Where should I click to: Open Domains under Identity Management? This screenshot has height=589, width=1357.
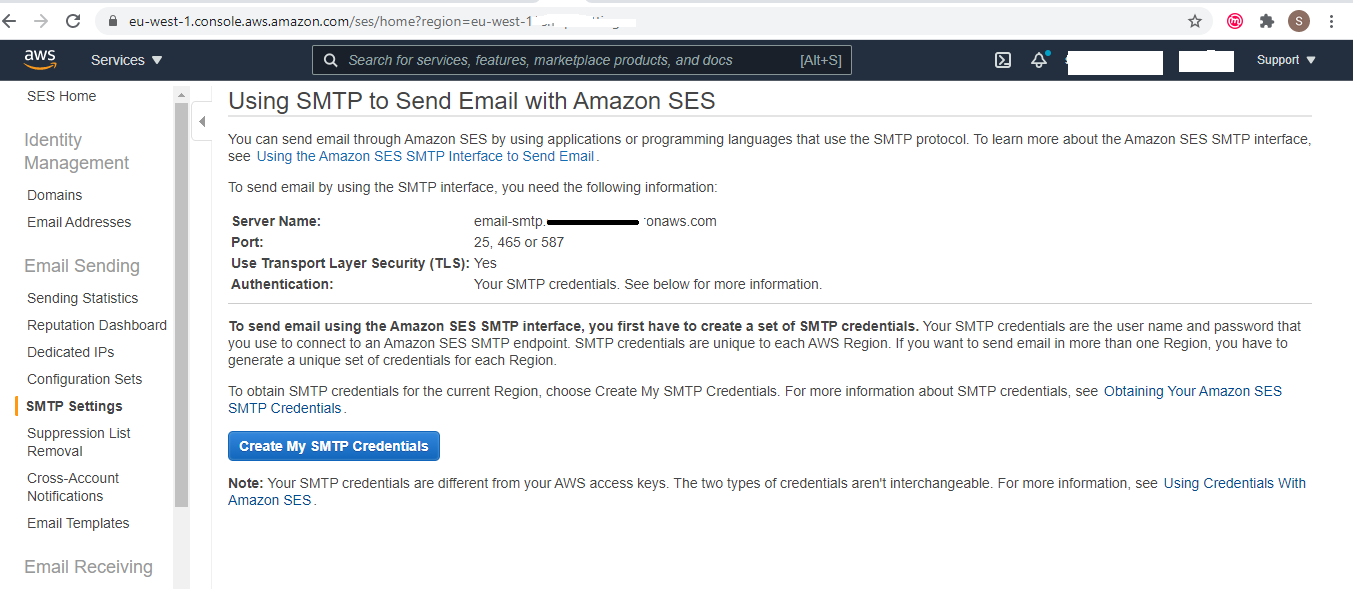click(x=54, y=194)
